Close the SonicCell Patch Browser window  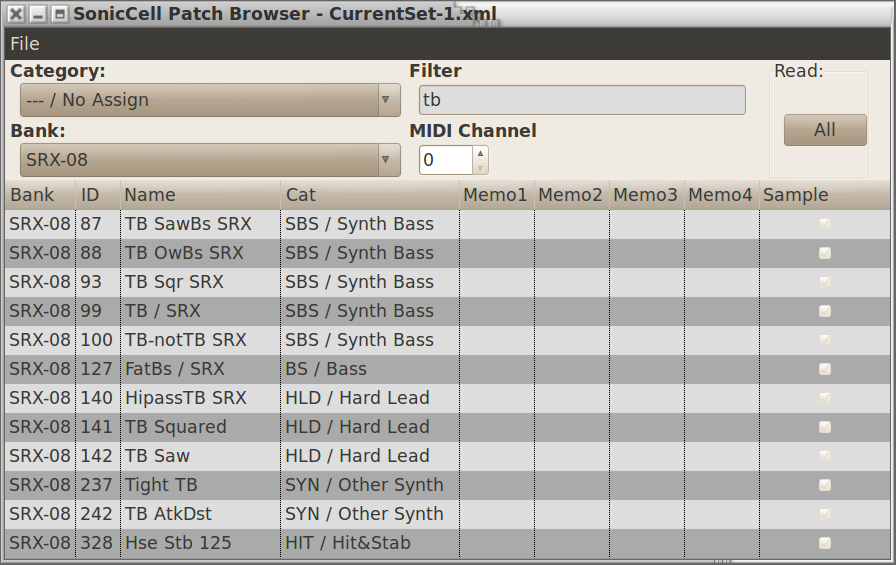click(x=16, y=14)
